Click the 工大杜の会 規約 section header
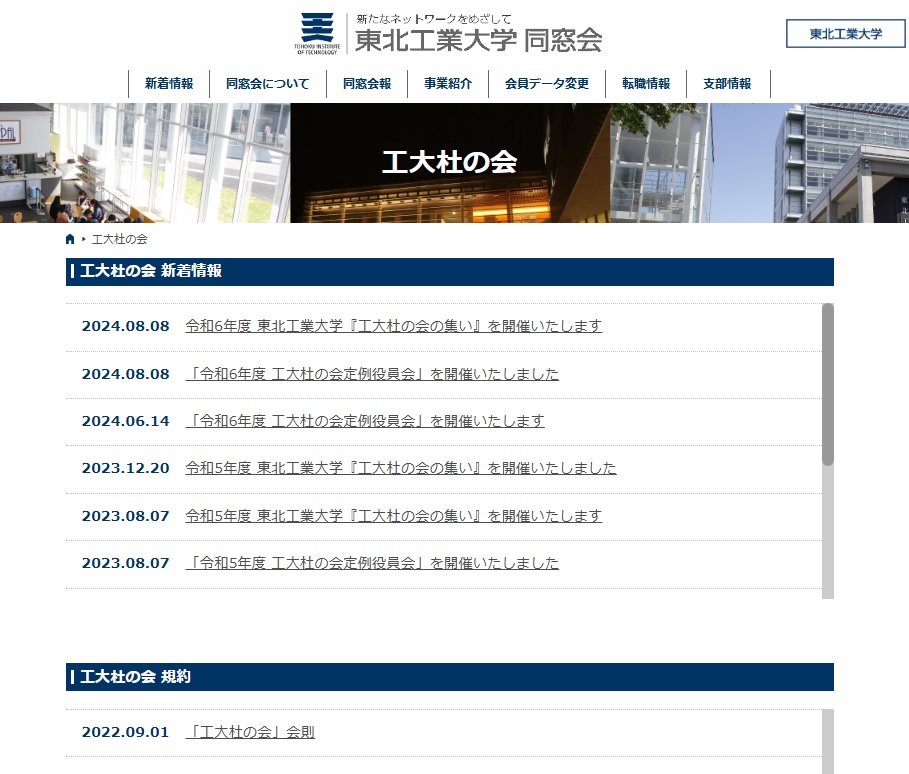This screenshot has height=774, width=909. tap(450, 677)
